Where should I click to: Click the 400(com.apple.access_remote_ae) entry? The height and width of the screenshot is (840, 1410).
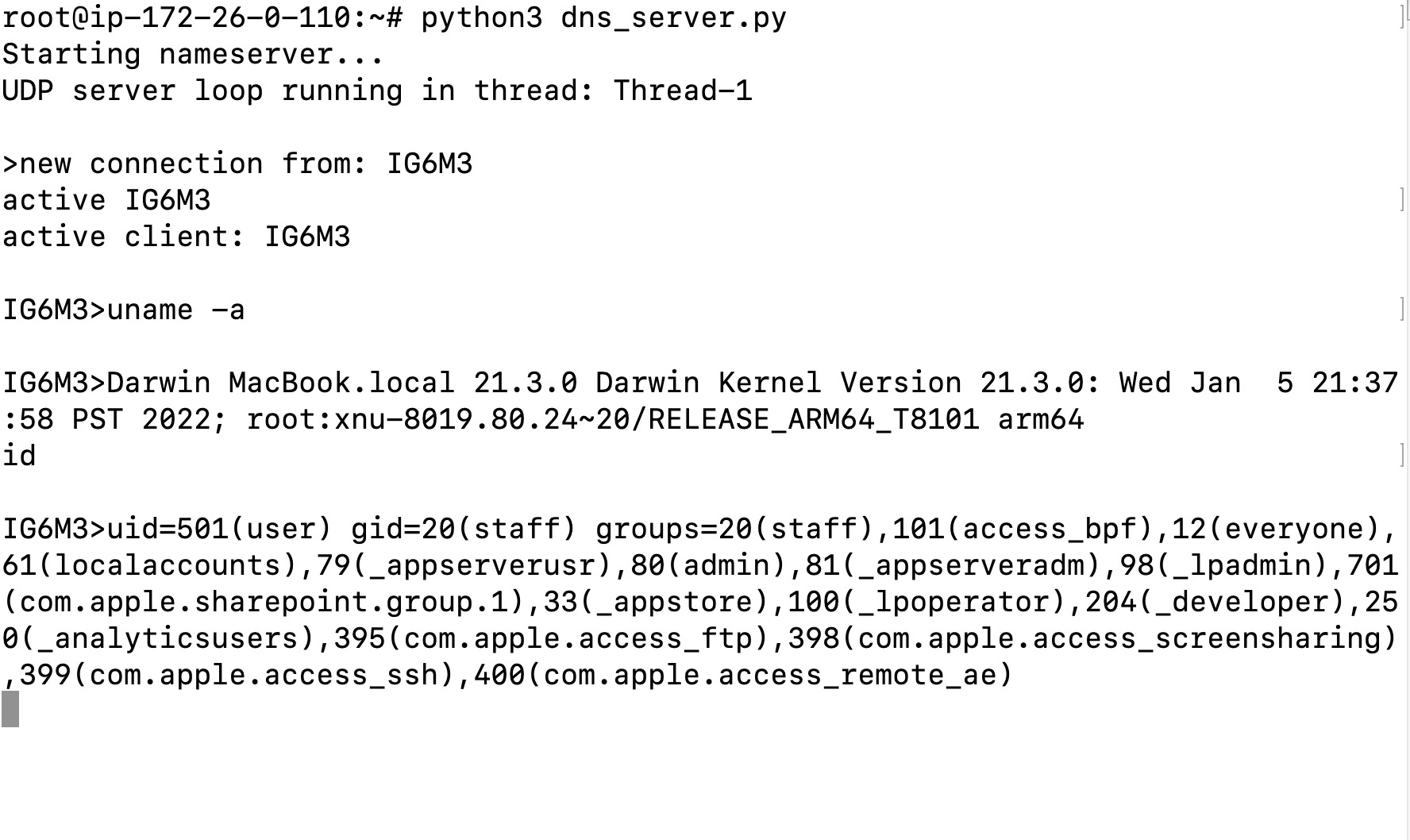[743, 675]
